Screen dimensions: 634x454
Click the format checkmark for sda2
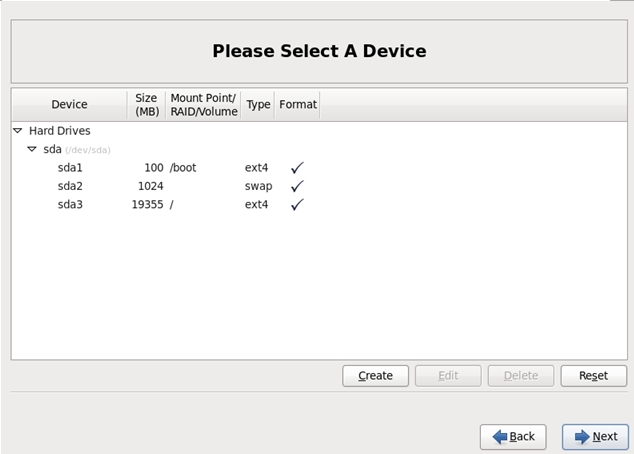coord(297,186)
